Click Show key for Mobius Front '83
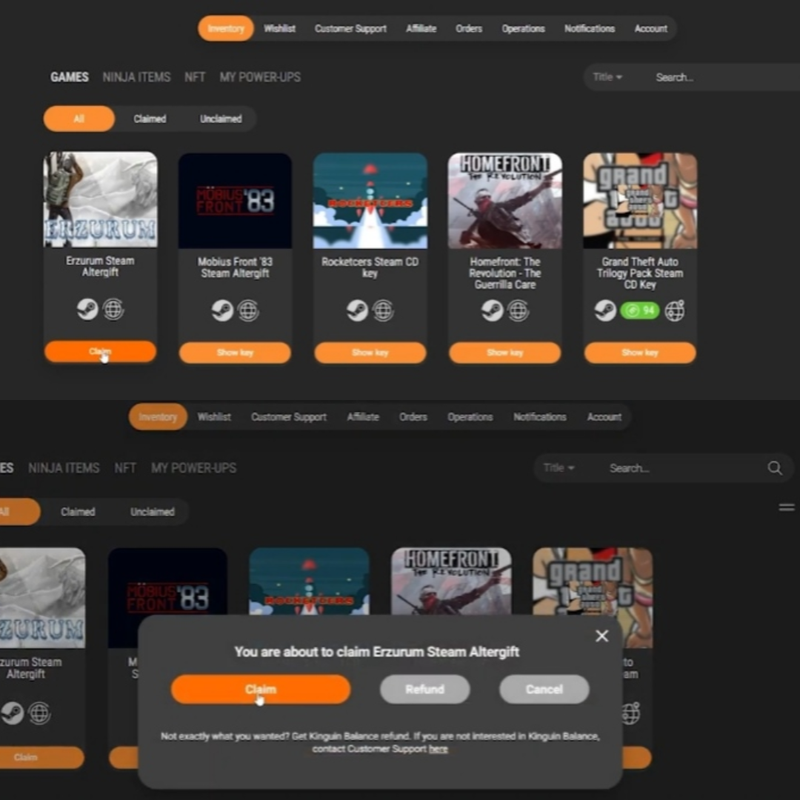The height and width of the screenshot is (800, 800). tap(235, 353)
